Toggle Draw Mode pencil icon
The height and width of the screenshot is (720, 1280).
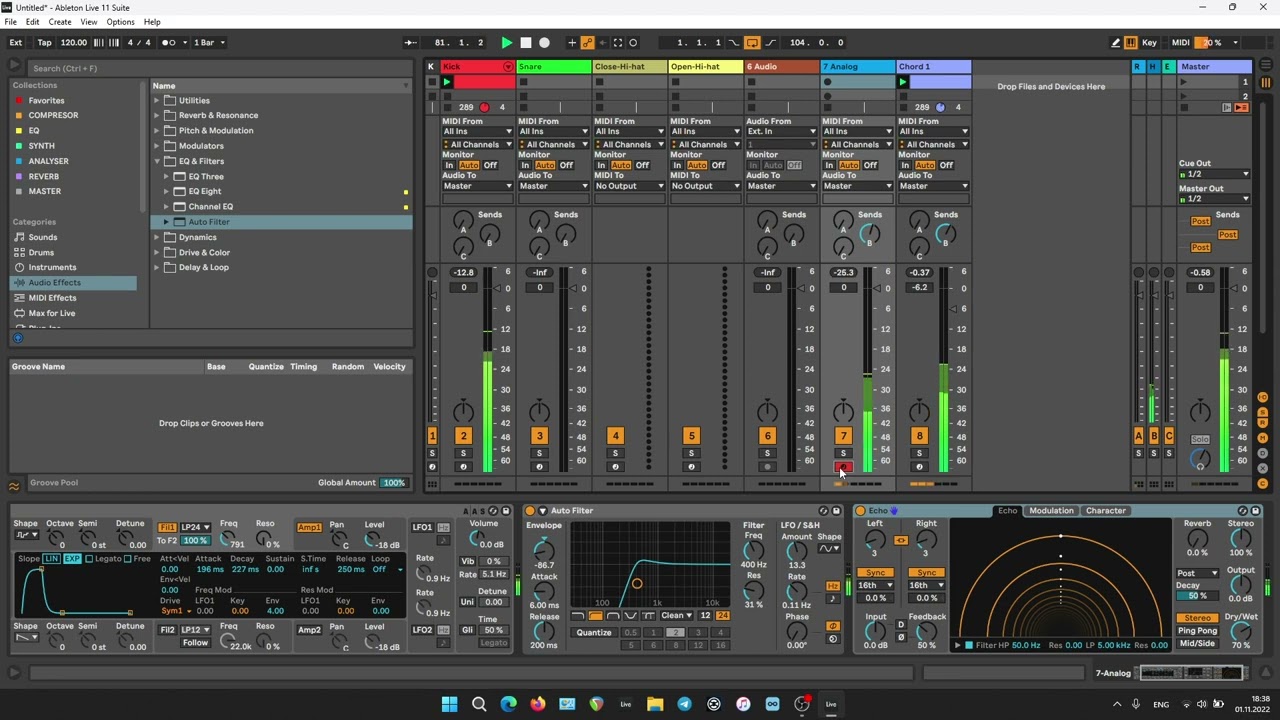coord(1116,43)
